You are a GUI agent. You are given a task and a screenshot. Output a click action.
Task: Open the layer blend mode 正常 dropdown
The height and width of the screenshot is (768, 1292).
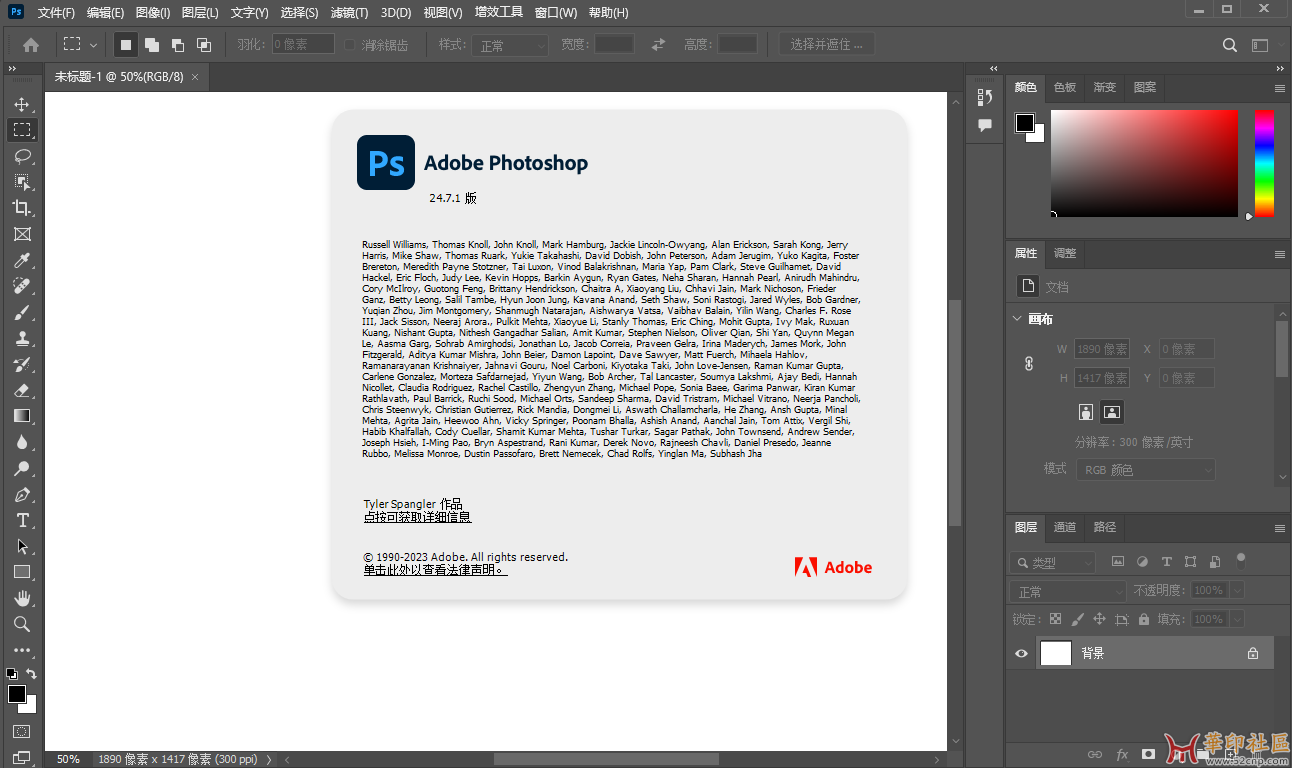[x=1068, y=591]
